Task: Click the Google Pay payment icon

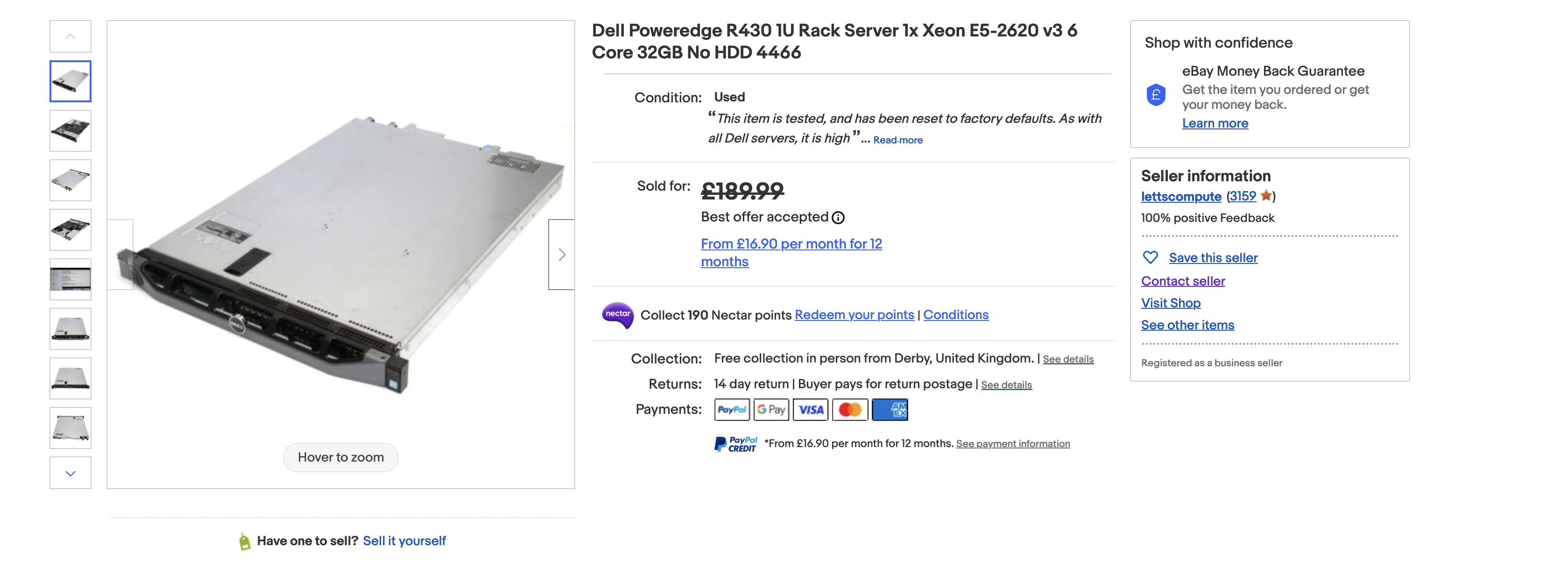Action: (771, 410)
